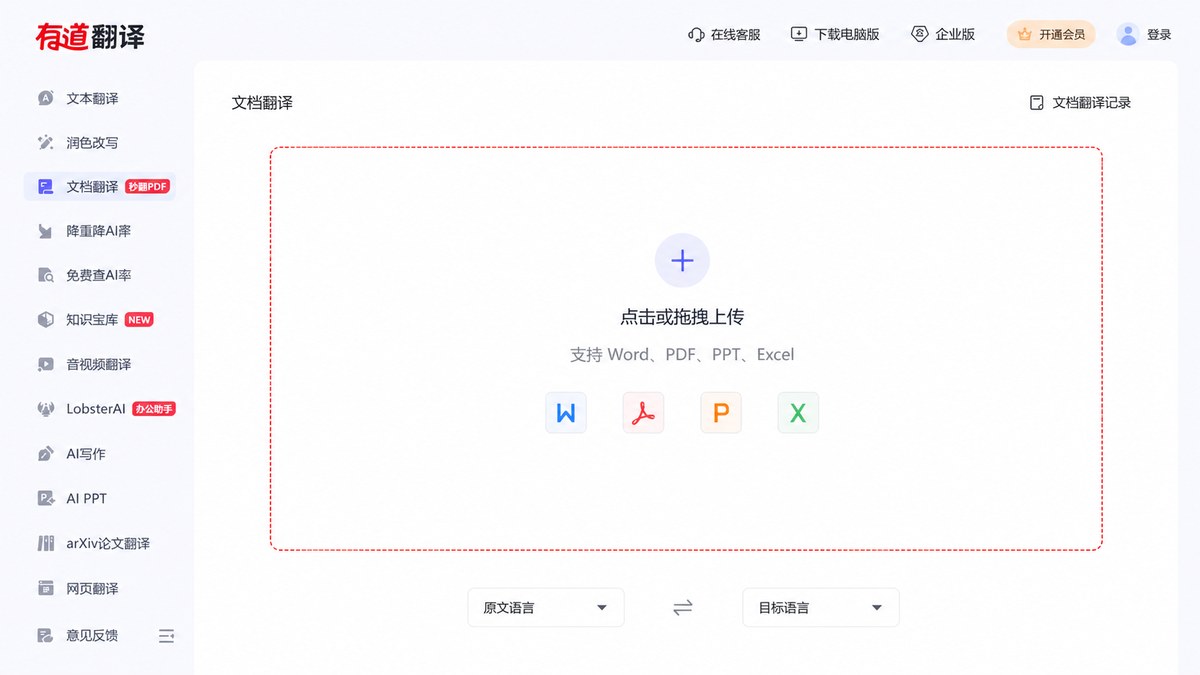Click the 音视频翻译 play icon

[x=46, y=364]
